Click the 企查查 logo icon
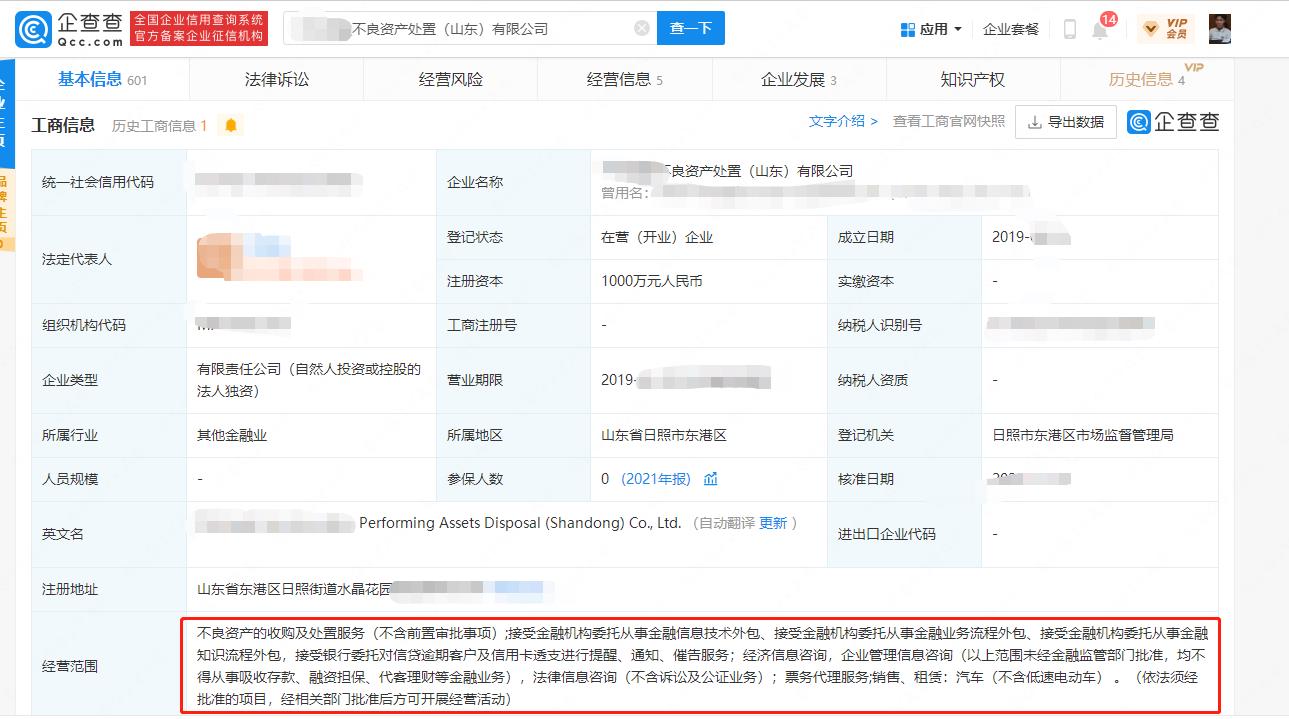 [33, 27]
